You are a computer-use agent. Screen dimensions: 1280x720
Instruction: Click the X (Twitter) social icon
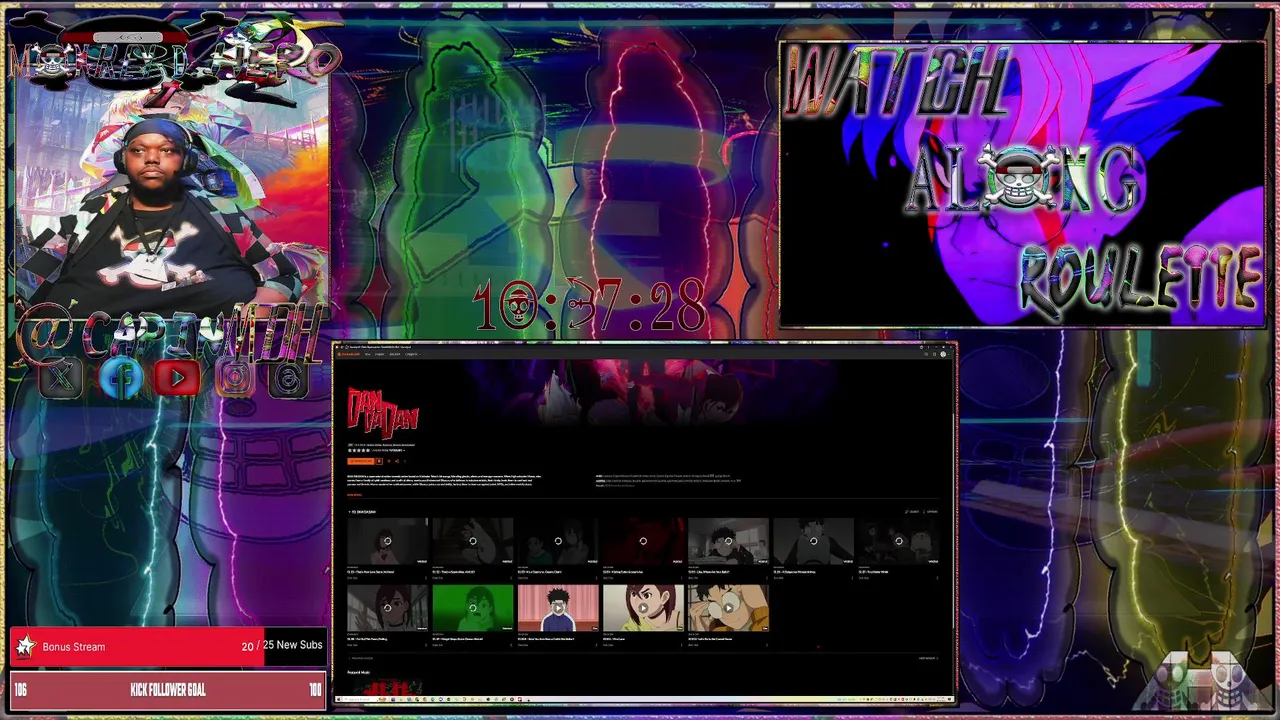click(61, 378)
